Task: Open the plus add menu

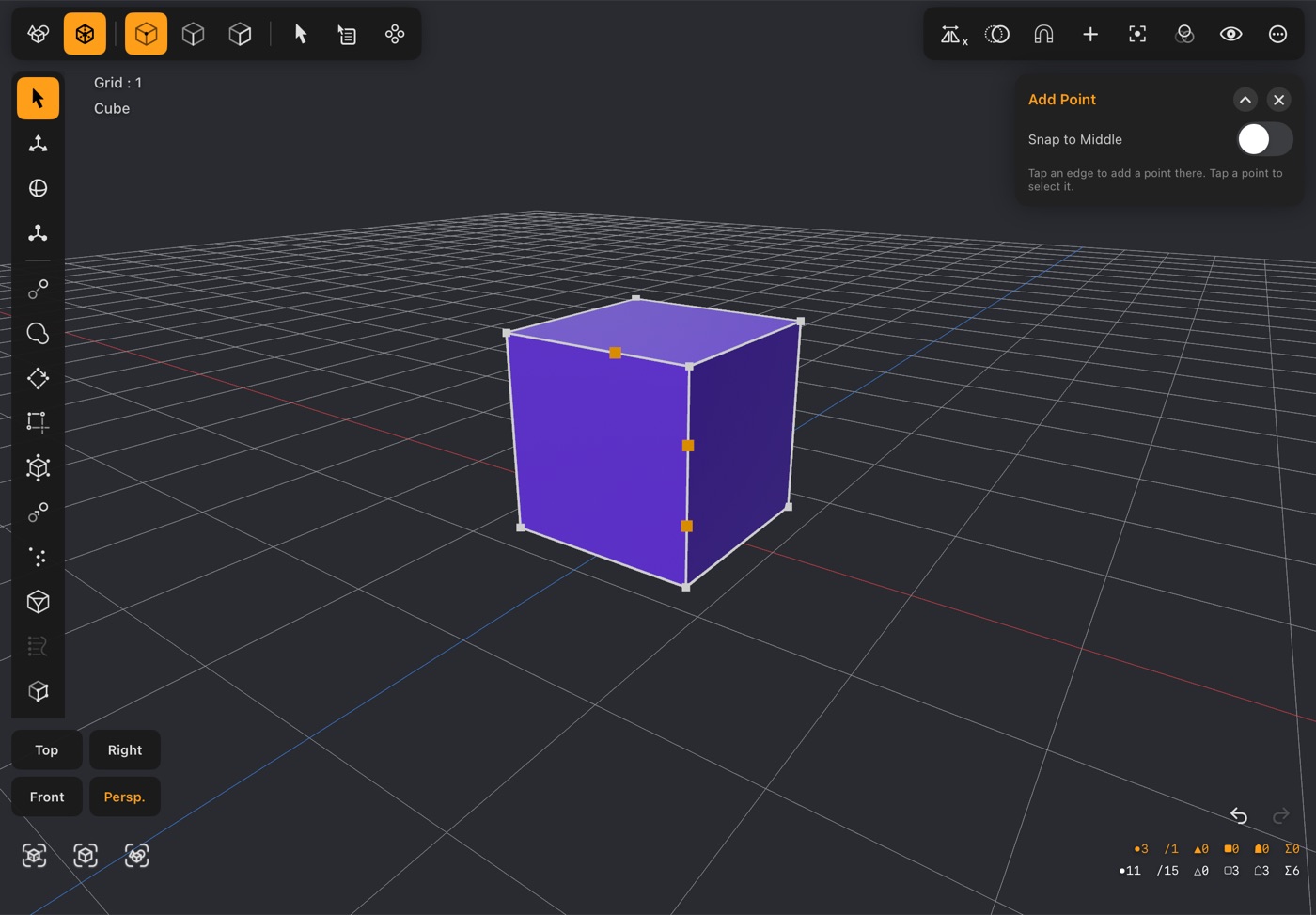Action: click(1090, 35)
